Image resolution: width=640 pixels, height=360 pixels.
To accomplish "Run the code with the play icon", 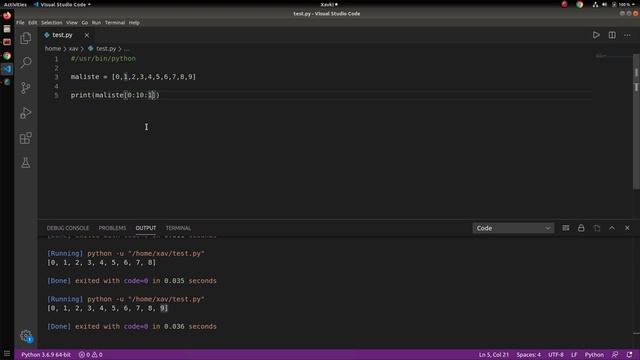I will 596,35.
